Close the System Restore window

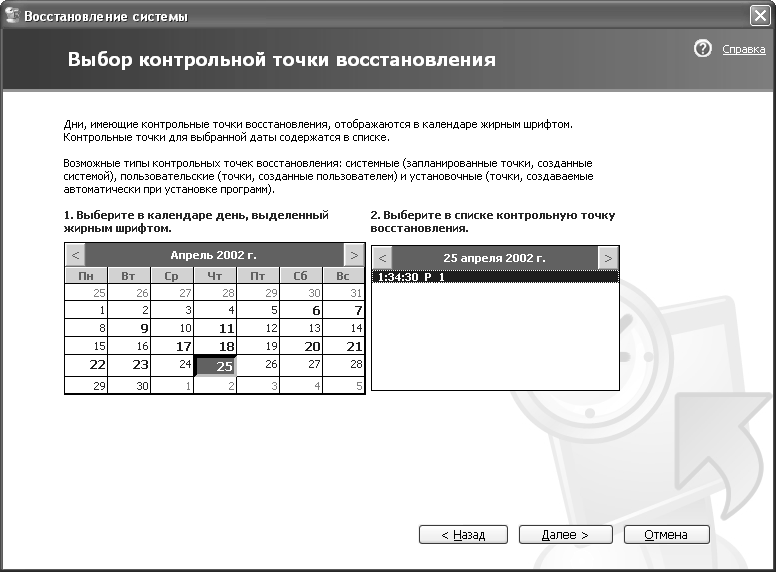(x=759, y=16)
